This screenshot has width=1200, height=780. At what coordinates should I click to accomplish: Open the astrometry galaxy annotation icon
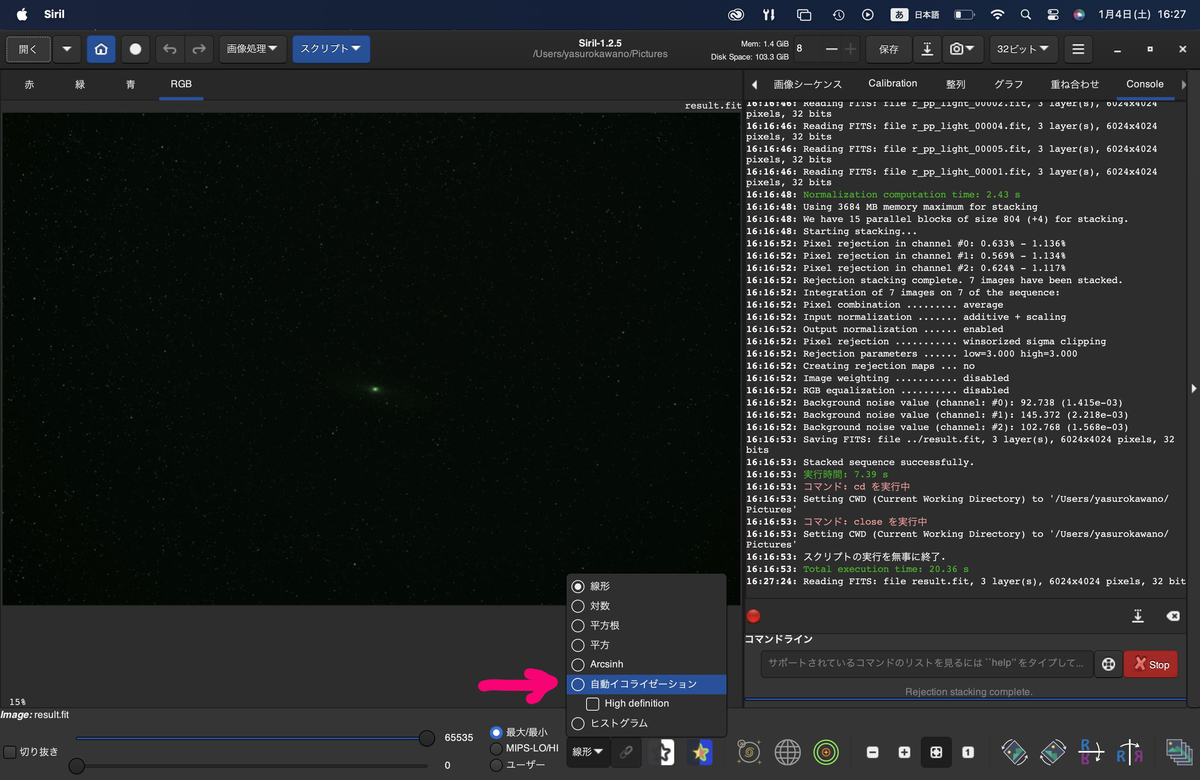tap(749, 752)
